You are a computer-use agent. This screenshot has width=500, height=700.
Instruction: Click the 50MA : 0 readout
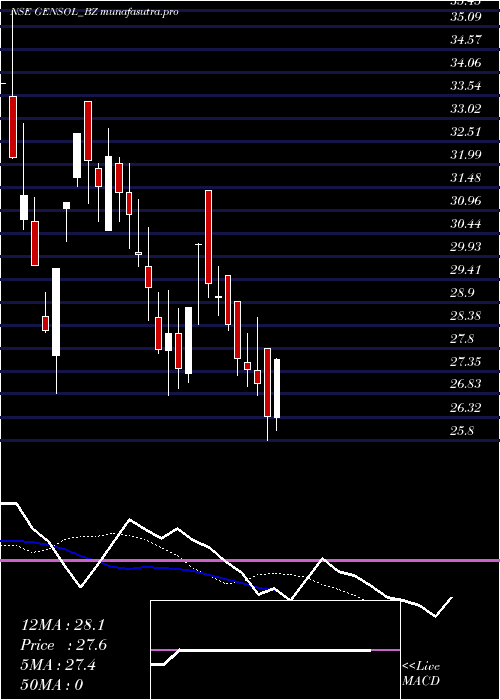tap(52, 685)
